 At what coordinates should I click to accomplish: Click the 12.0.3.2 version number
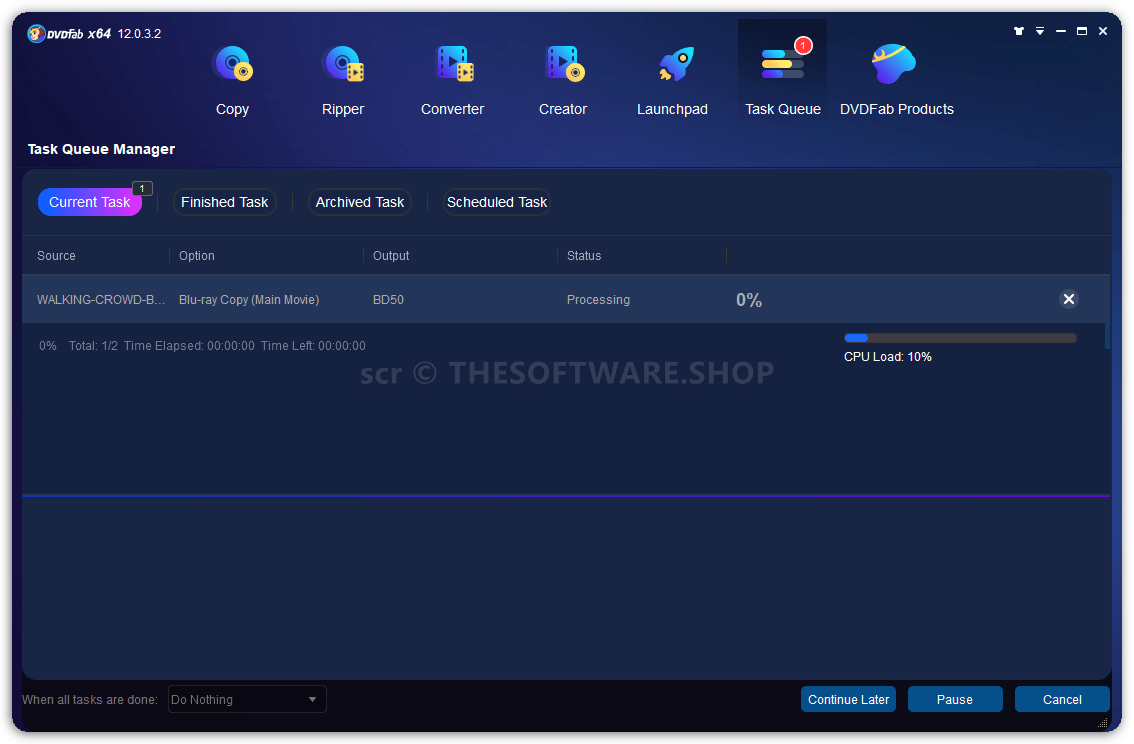pyautogui.click(x=139, y=34)
